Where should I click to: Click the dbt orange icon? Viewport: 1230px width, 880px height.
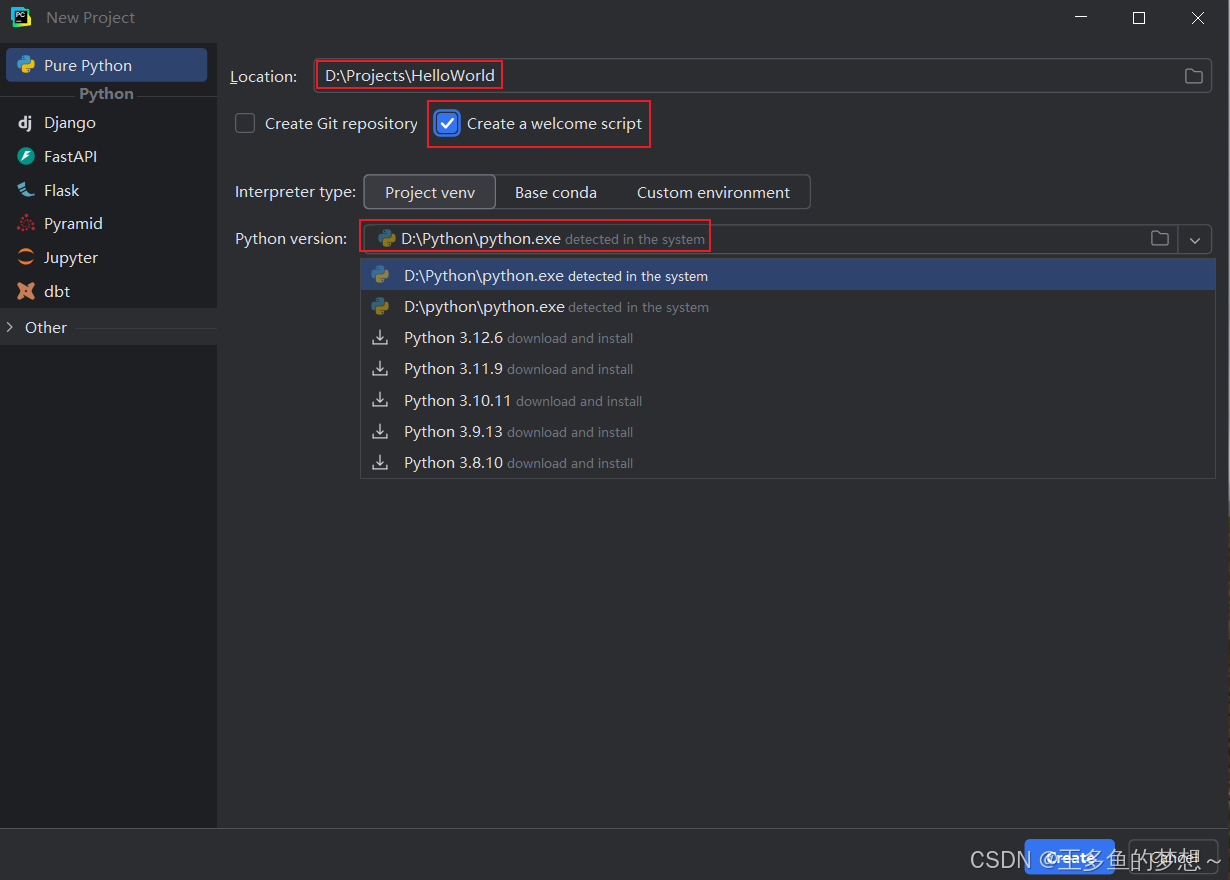26,291
